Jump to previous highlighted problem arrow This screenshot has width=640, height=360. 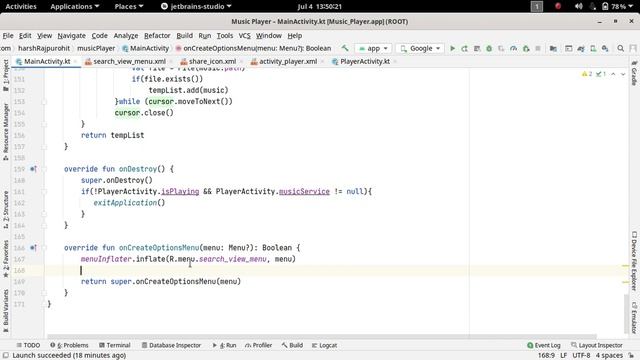tap(613, 74)
